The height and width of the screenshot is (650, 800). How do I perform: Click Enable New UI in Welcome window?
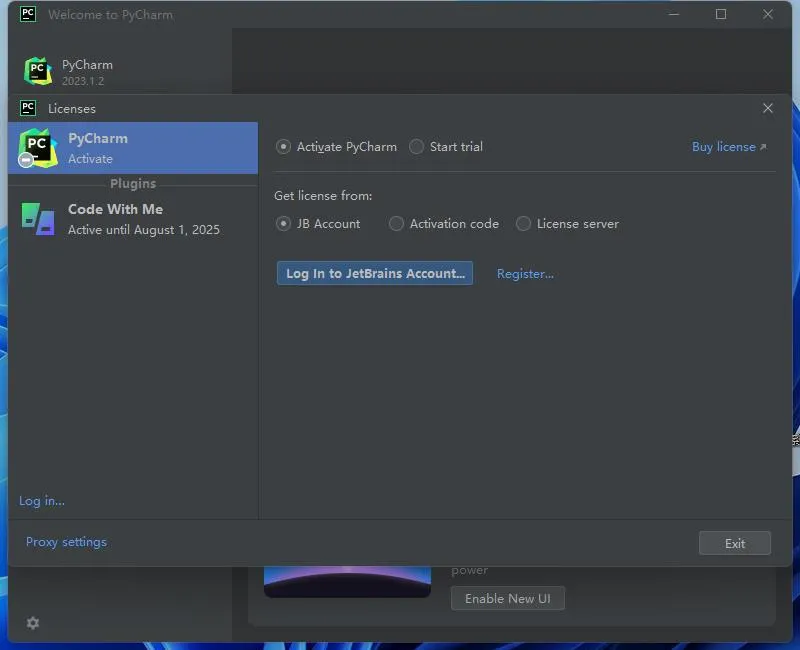pos(508,598)
